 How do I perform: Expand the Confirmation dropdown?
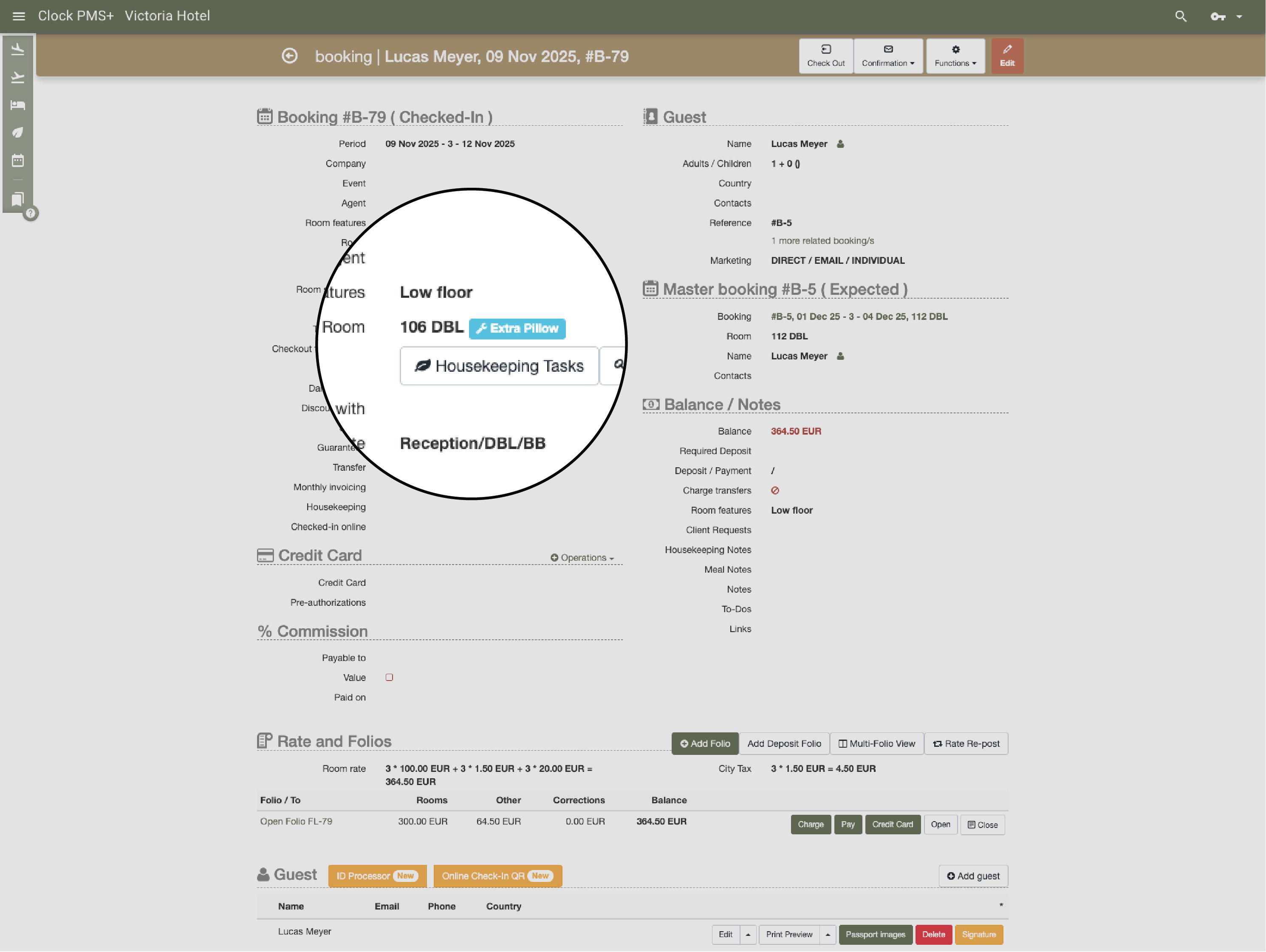coord(888,56)
